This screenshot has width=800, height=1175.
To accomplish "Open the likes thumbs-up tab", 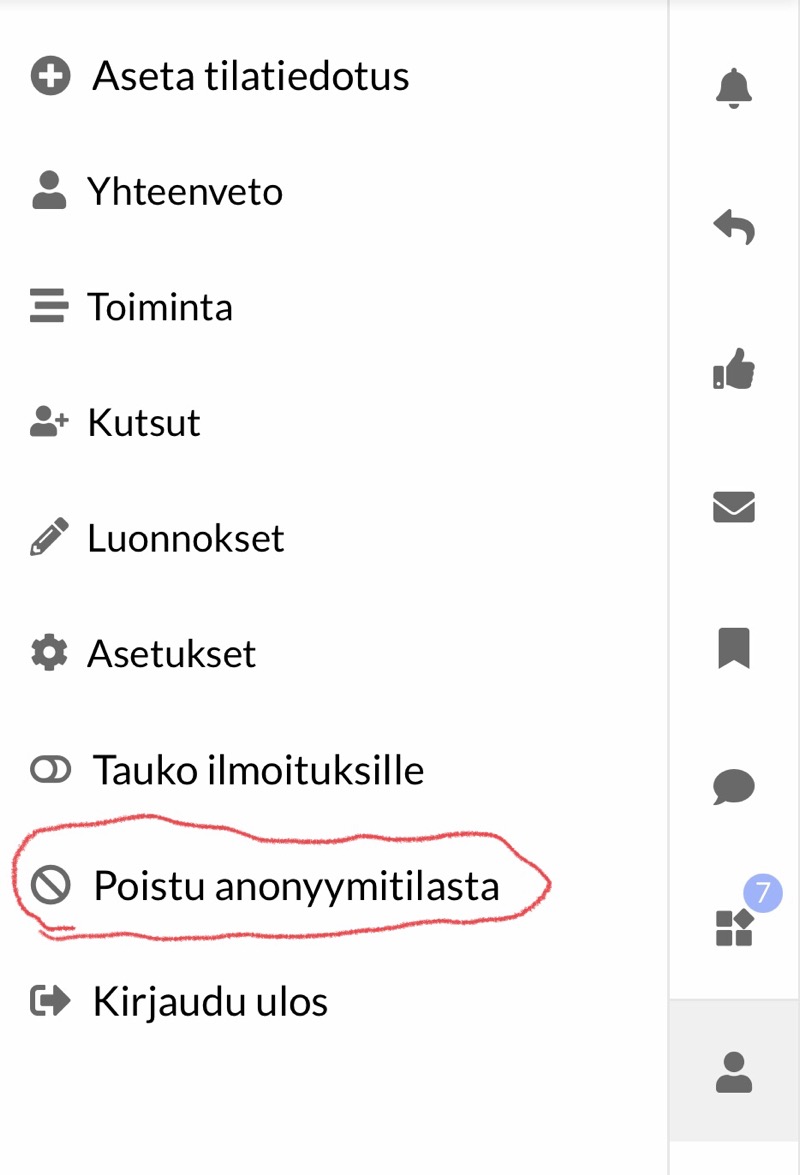I will pyautogui.click(x=734, y=369).
